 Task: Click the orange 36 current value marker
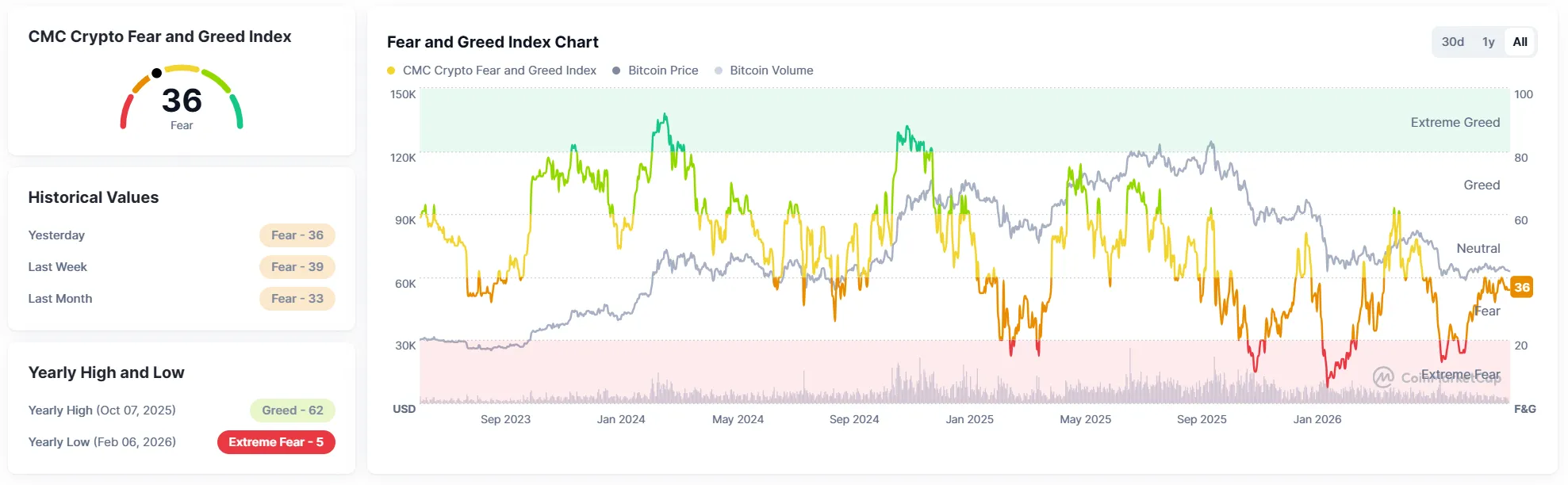coord(1521,287)
